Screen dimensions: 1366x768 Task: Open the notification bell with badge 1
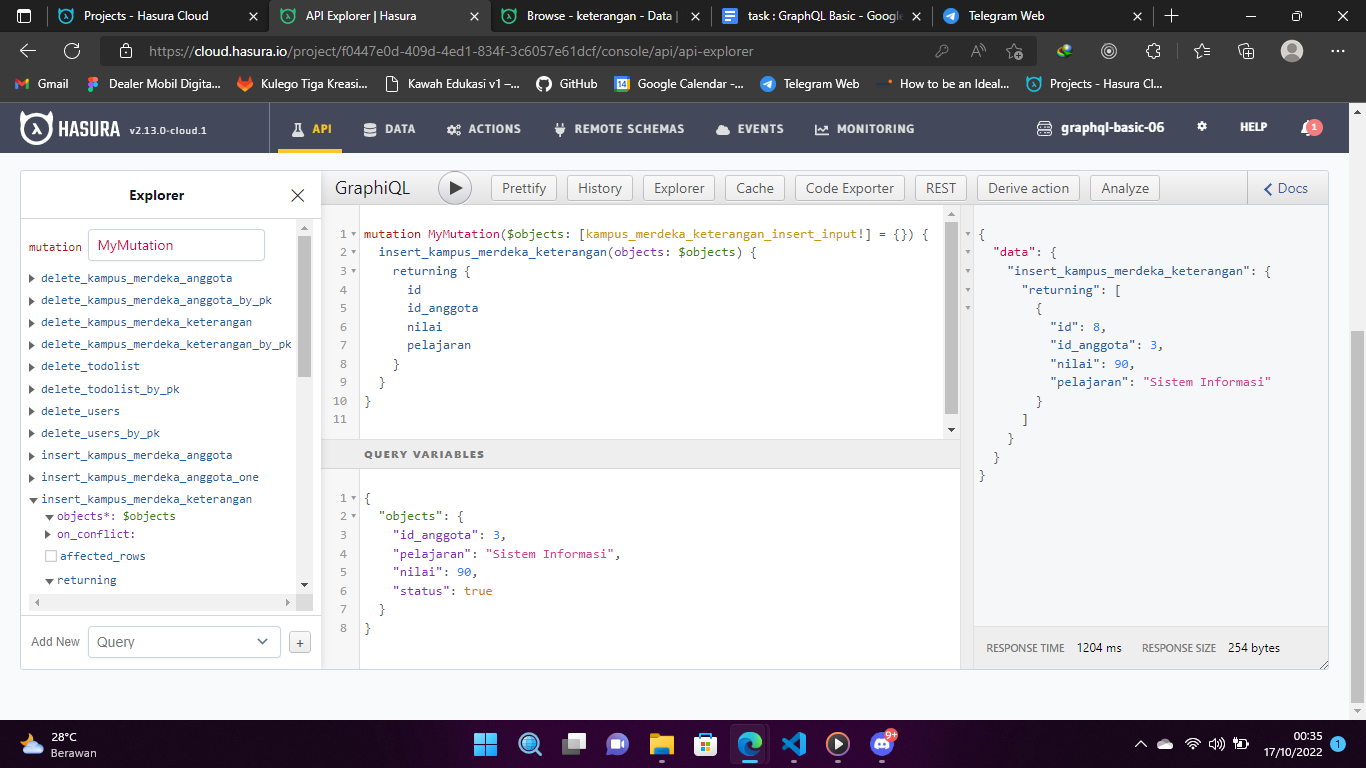point(1310,127)
